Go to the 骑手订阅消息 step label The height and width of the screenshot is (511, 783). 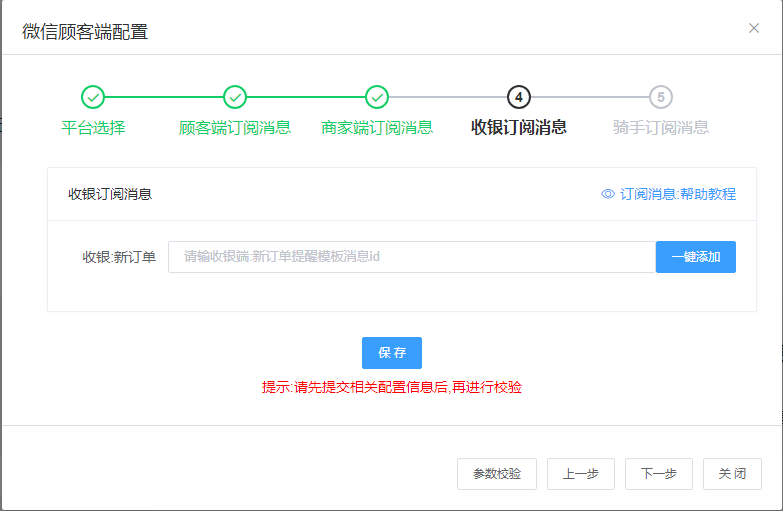point(661,127)
